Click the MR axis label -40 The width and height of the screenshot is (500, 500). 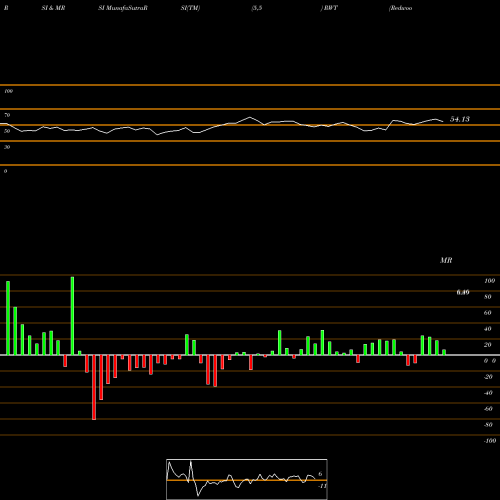pos(488,393)
